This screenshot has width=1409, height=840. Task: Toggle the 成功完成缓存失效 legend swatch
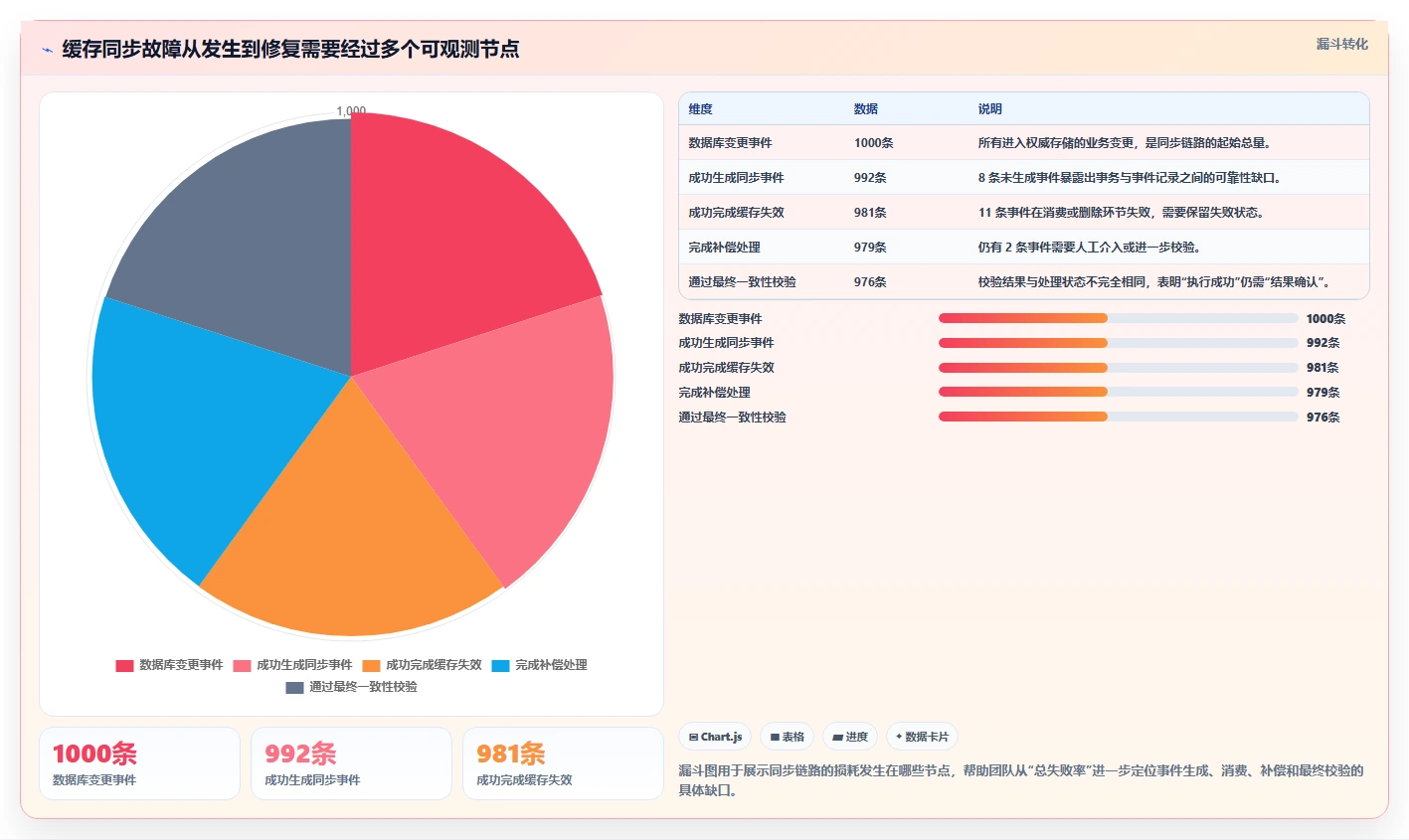click(x=371, y=666)
